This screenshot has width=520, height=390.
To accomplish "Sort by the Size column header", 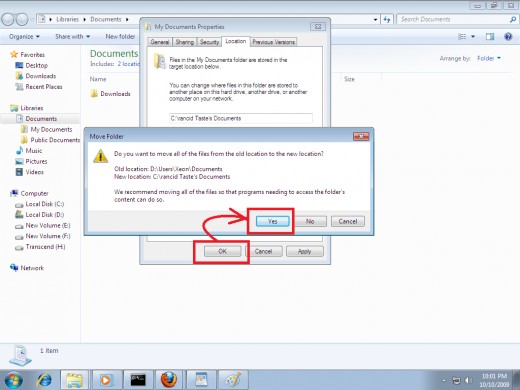I will [349, 79].
